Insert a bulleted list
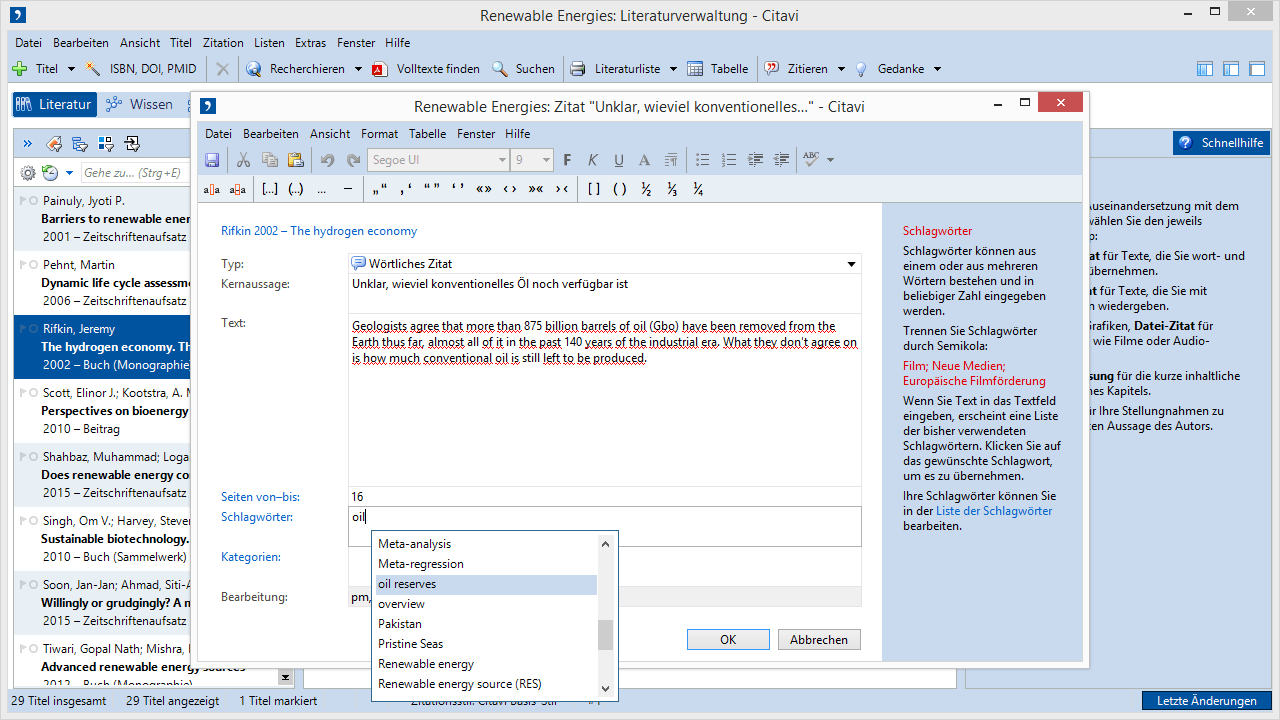Viewport: 1280px width, 720px height. (x=703, y=160)
